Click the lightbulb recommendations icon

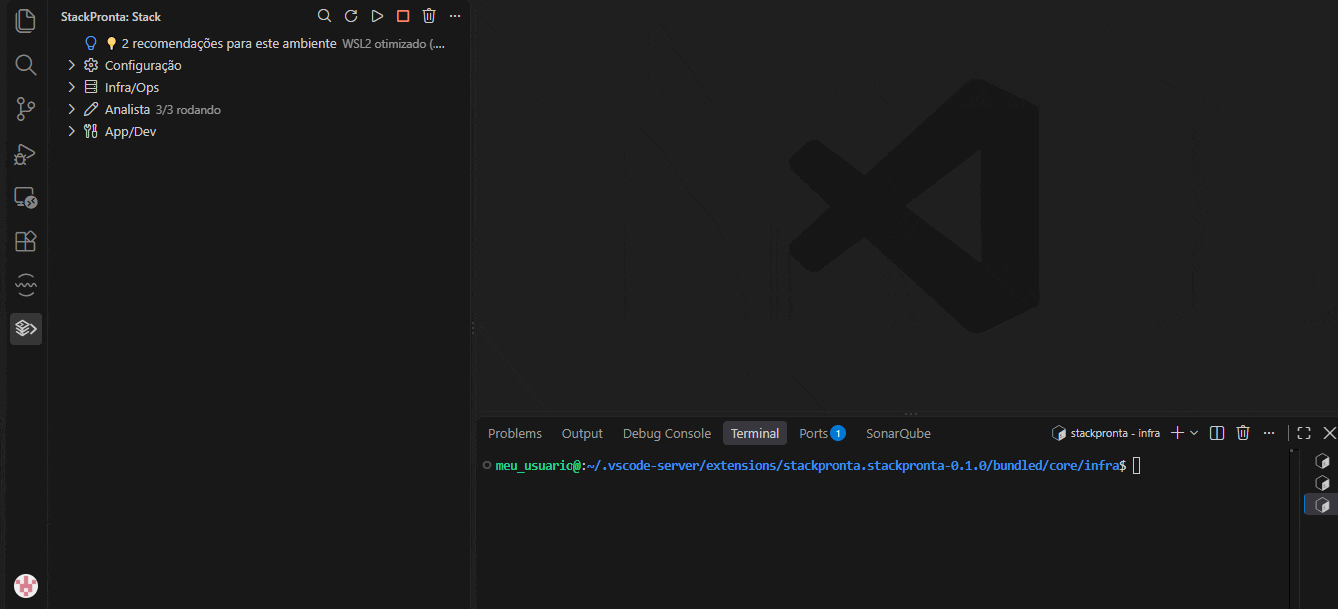click(x=91, y=43)
